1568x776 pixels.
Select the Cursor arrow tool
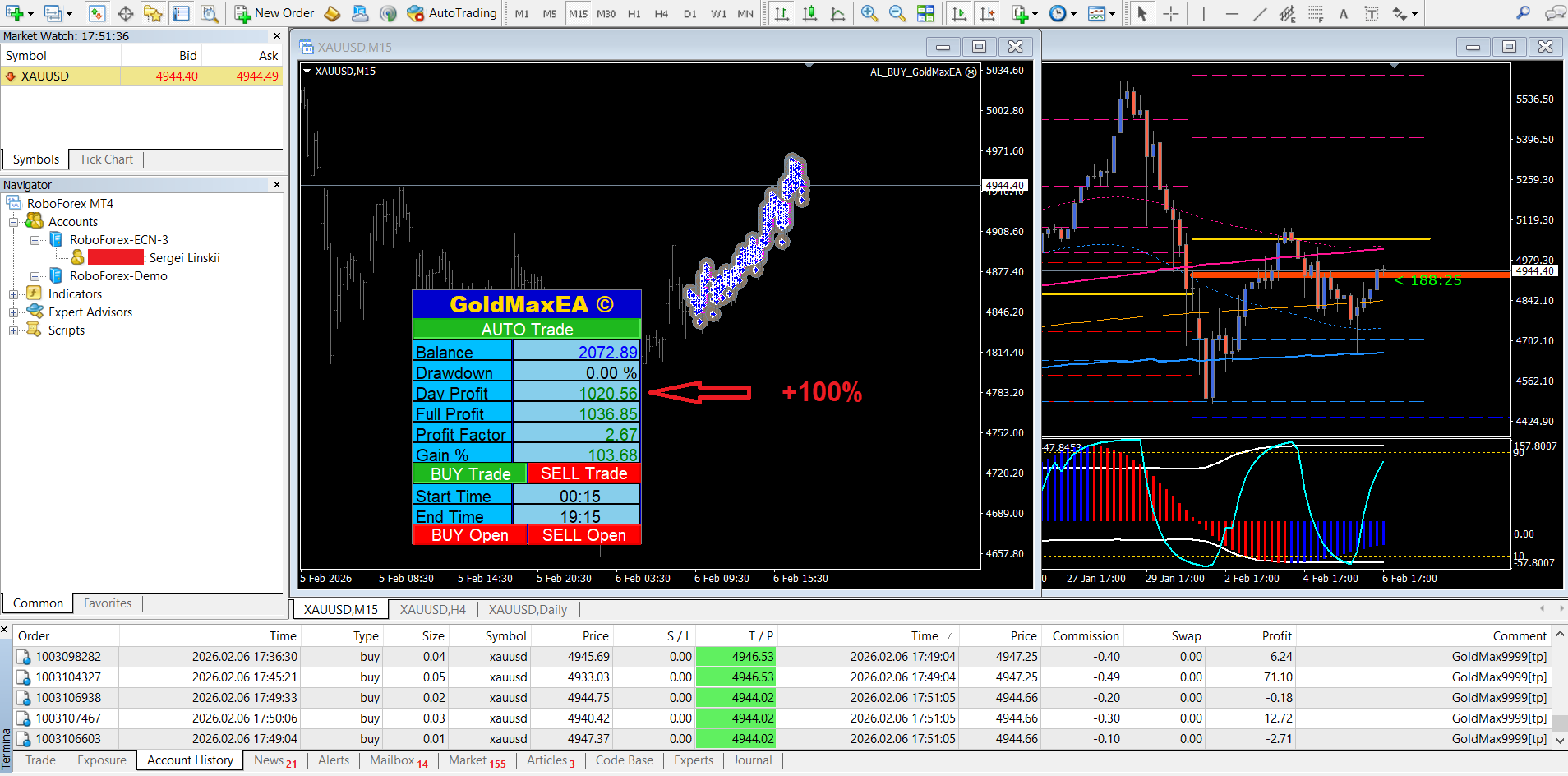[x=1142, y=13]
